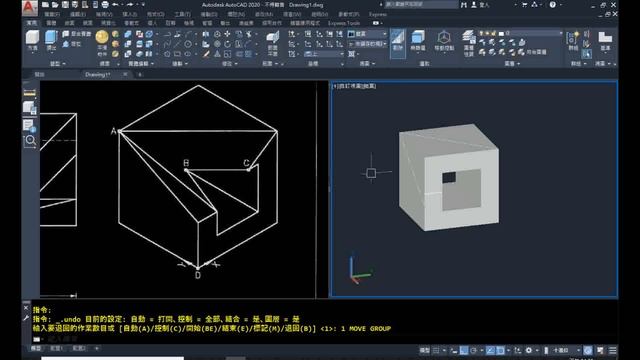Expand the 修改 Modify panel
This screenshot has width=640, height=360.
tap(229, 64)
